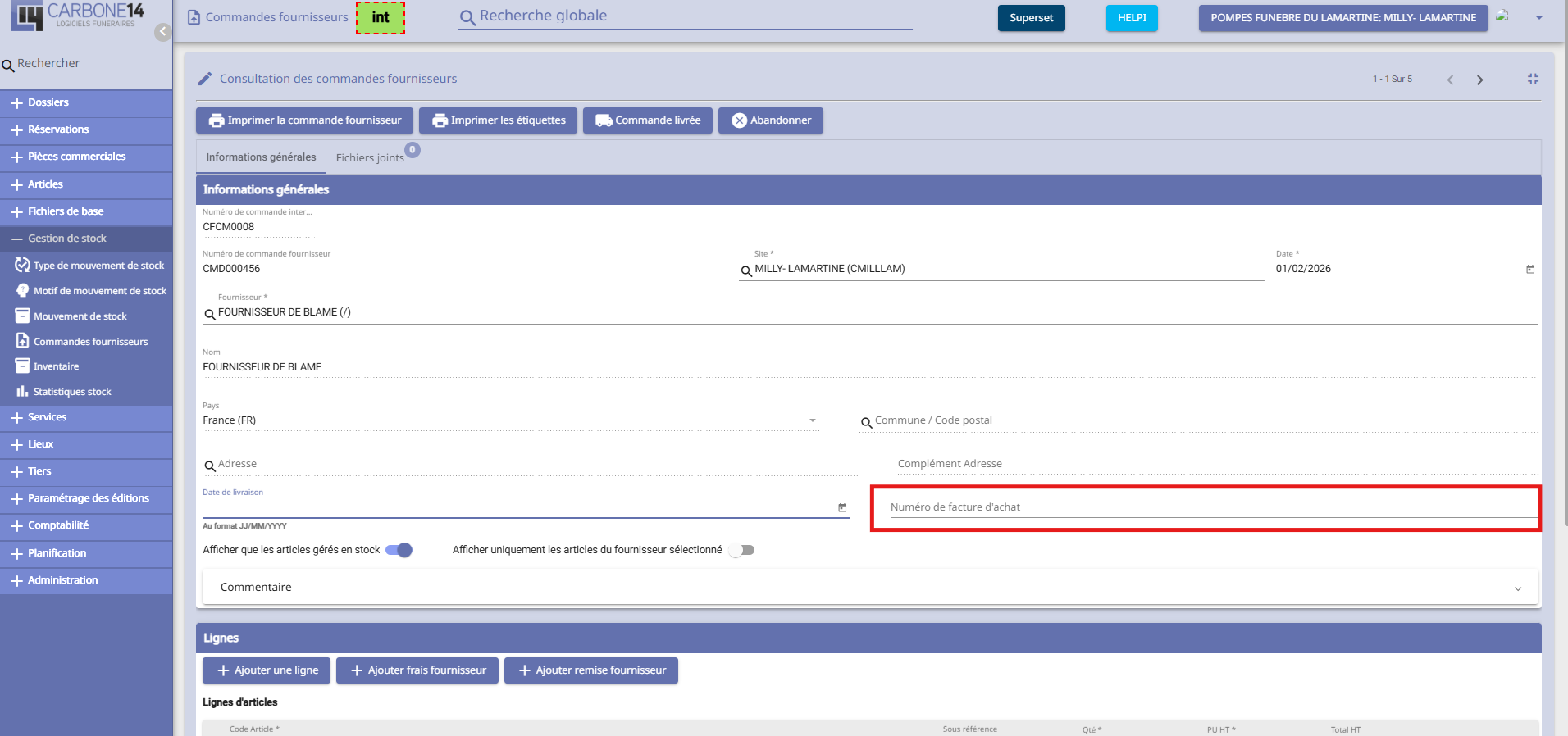Toggle off articles gérés en stock switch
The image size is (1568, 736).
point(399,550)
